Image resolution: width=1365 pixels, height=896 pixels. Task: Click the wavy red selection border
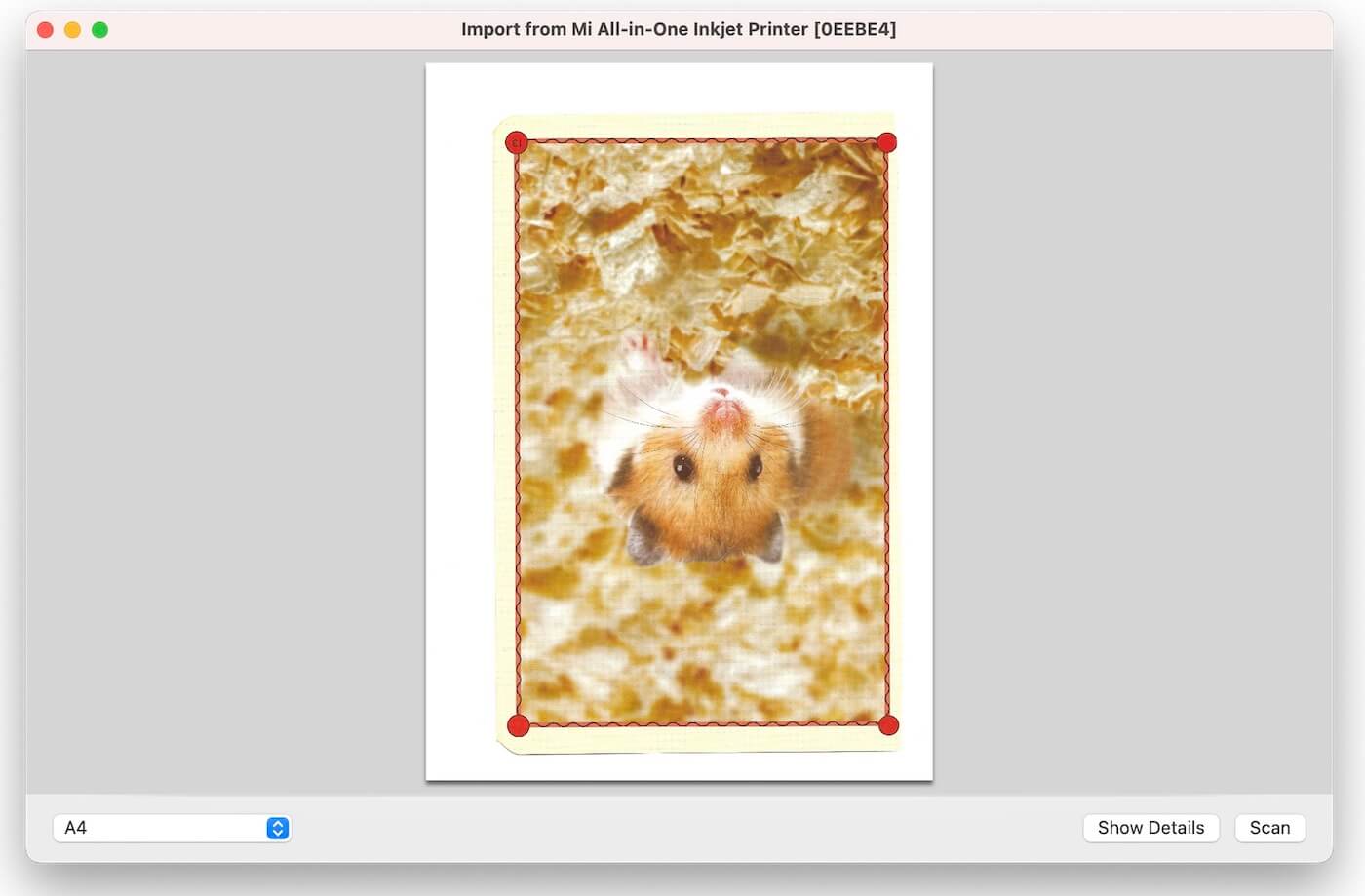[701, 142]
